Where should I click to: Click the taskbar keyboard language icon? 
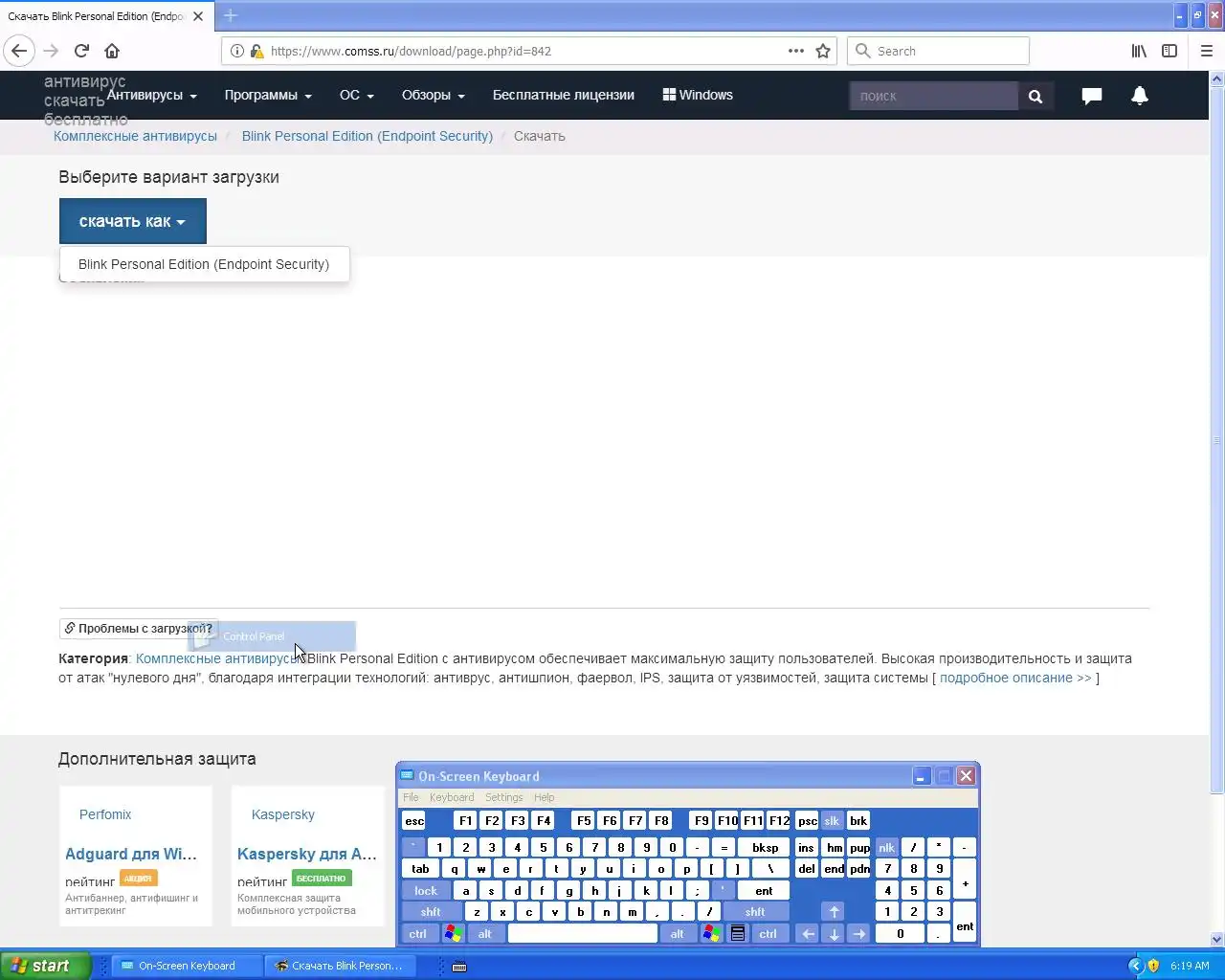tap(459, 967)
